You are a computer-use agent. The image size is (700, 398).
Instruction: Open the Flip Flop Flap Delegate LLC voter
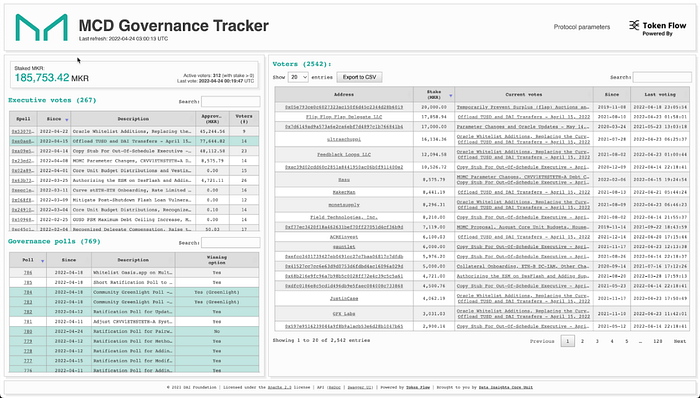point(344,117)
